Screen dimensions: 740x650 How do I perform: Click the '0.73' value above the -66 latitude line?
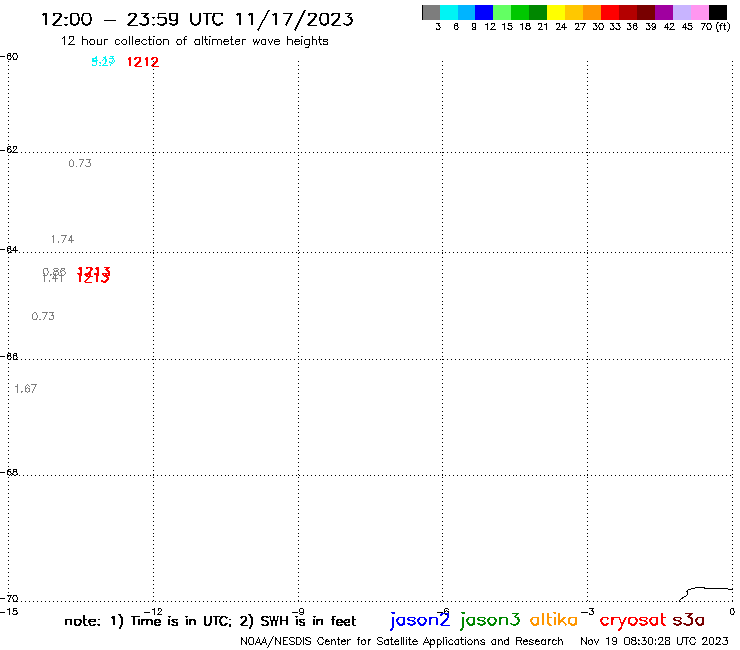(43, 316)
